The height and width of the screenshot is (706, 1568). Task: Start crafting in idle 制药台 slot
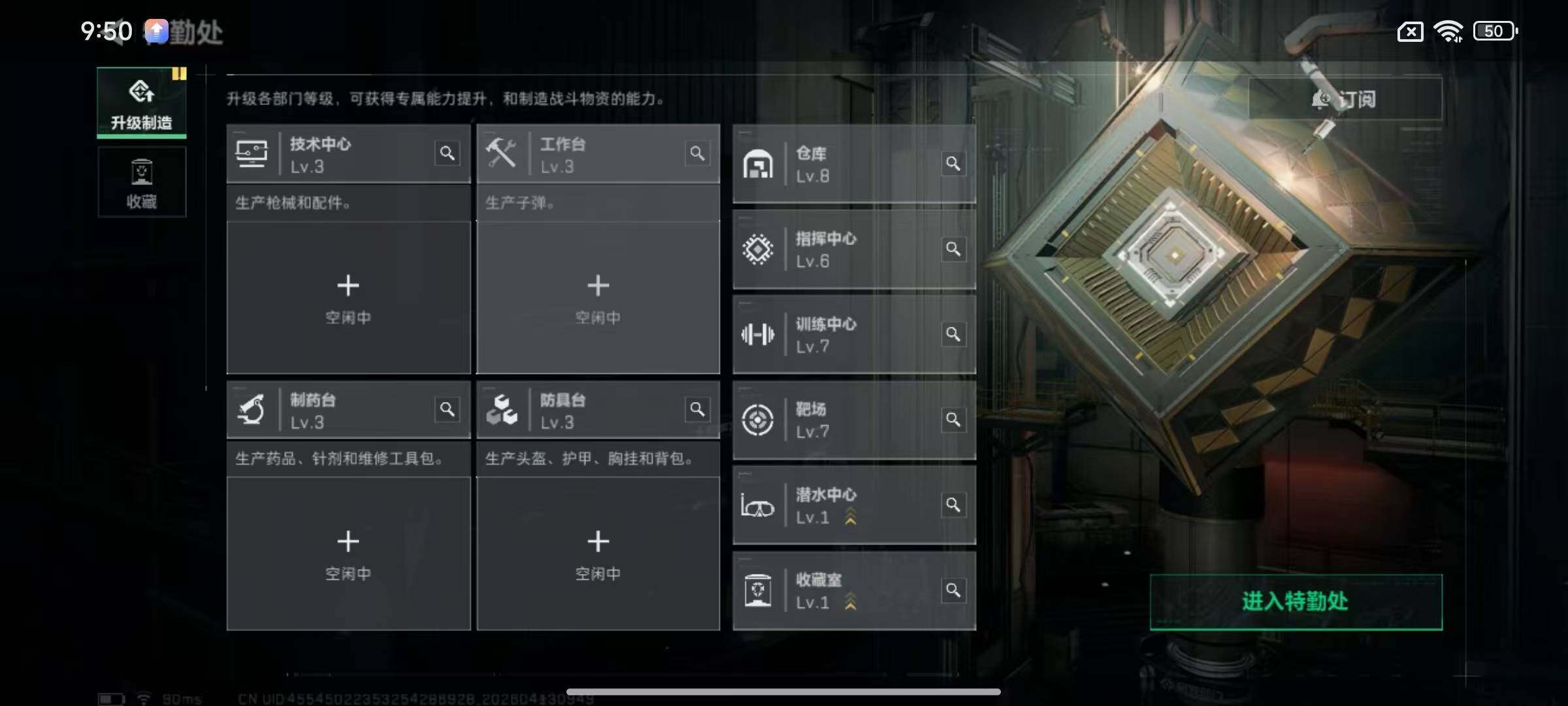click(x=348, y=554)
